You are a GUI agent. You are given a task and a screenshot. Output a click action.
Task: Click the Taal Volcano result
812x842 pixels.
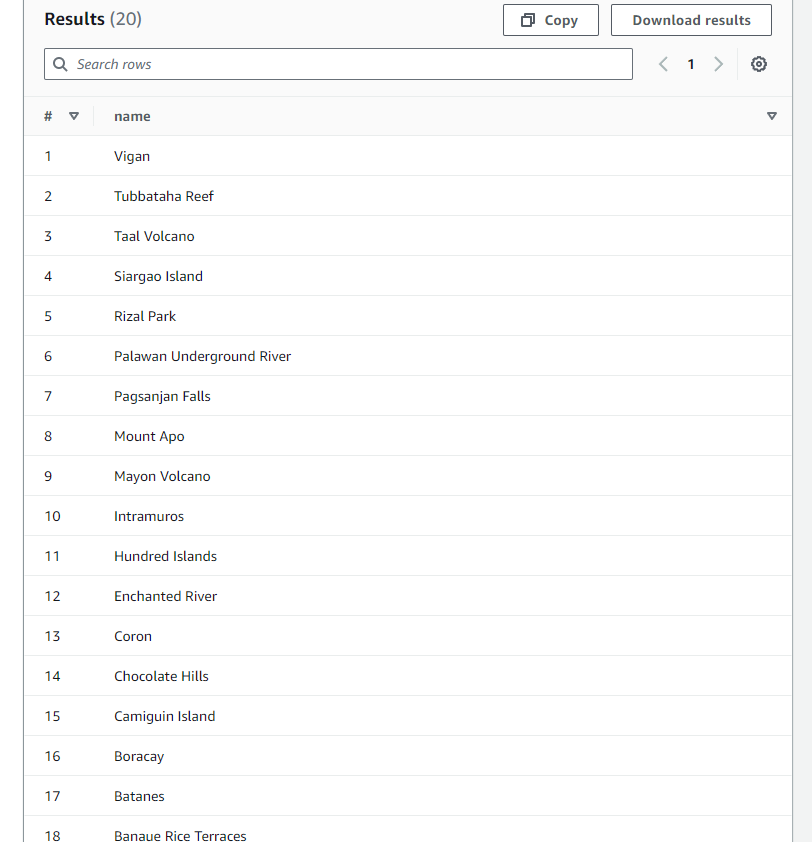click(154, 236)
